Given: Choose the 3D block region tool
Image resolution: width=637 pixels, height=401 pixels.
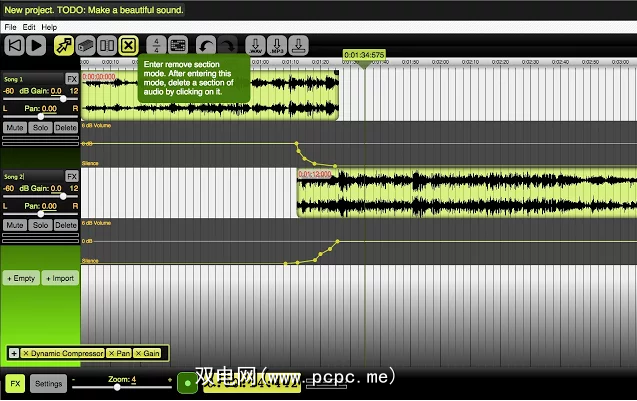Looking at the screenshot, I should pos(85,46).
